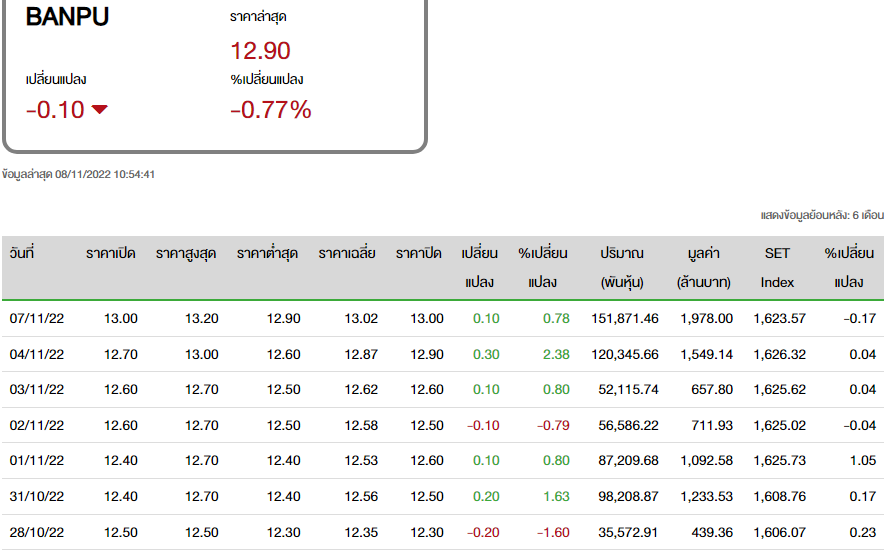Click the ปริมาณ (พันหุ้น) column header
This screenshot has width=888, height=555.
pos(622,267)
